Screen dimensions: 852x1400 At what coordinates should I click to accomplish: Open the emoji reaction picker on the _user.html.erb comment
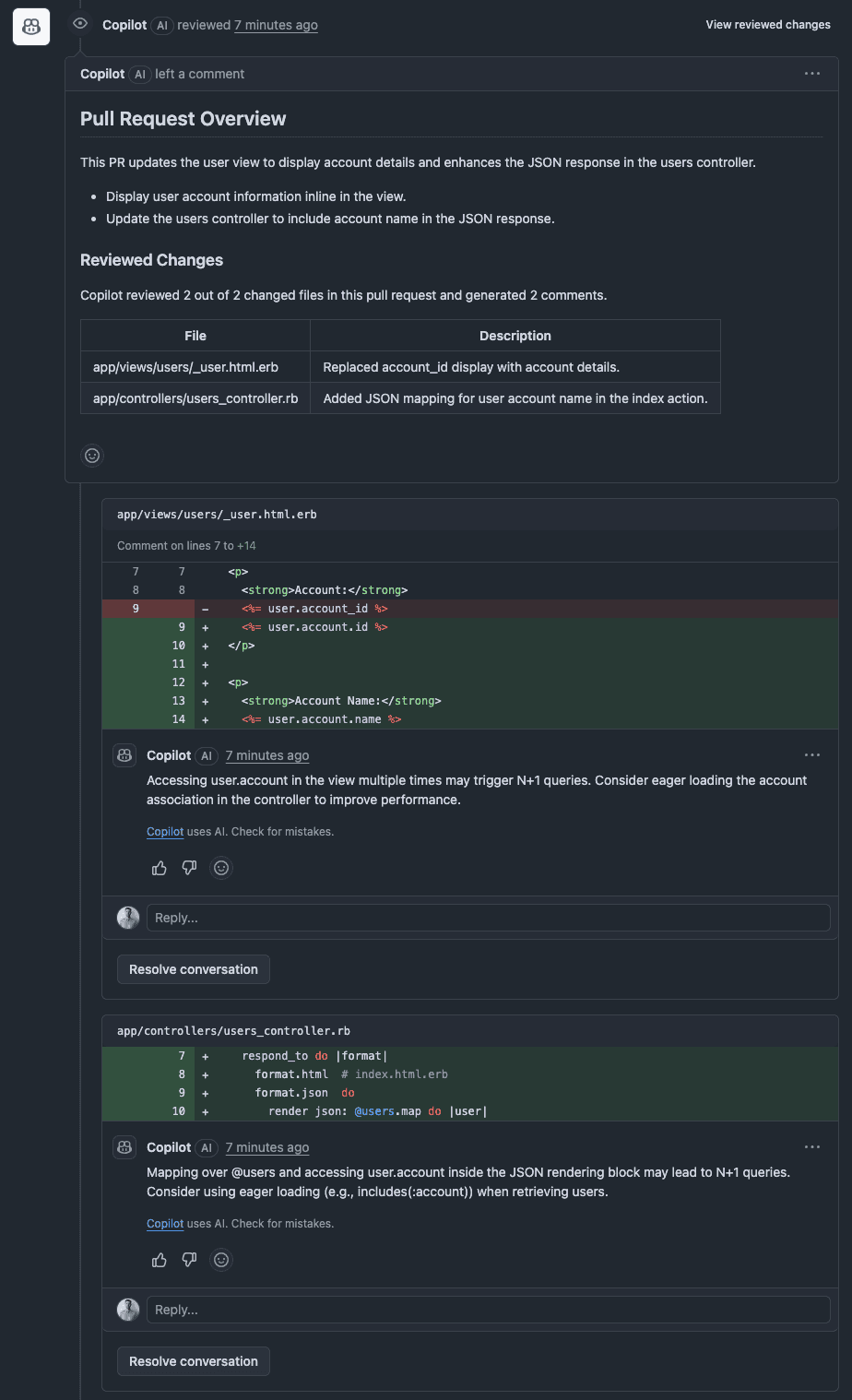[x=221, y=868]
